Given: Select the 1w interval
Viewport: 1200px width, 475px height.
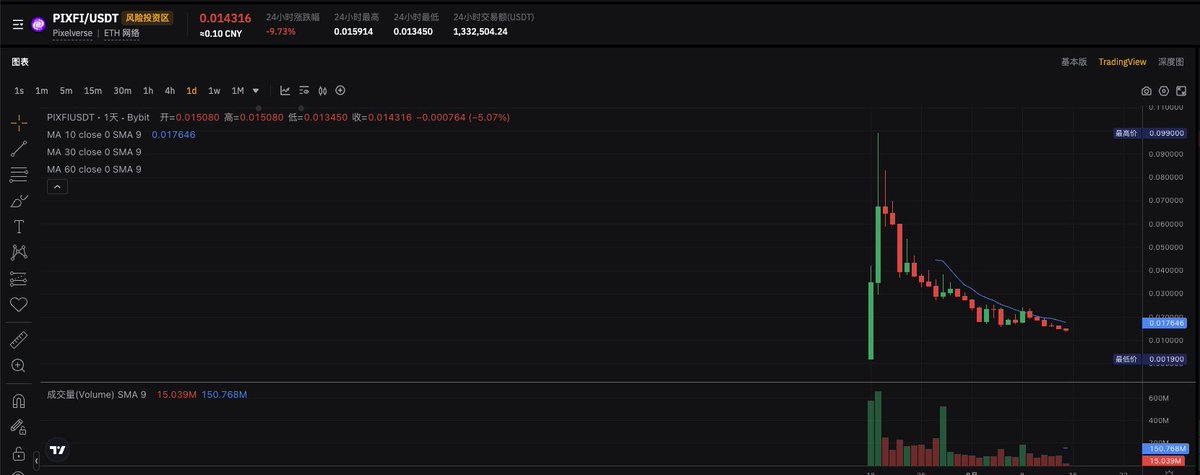Looking at the screenshot, I should (x=214, y=91).
